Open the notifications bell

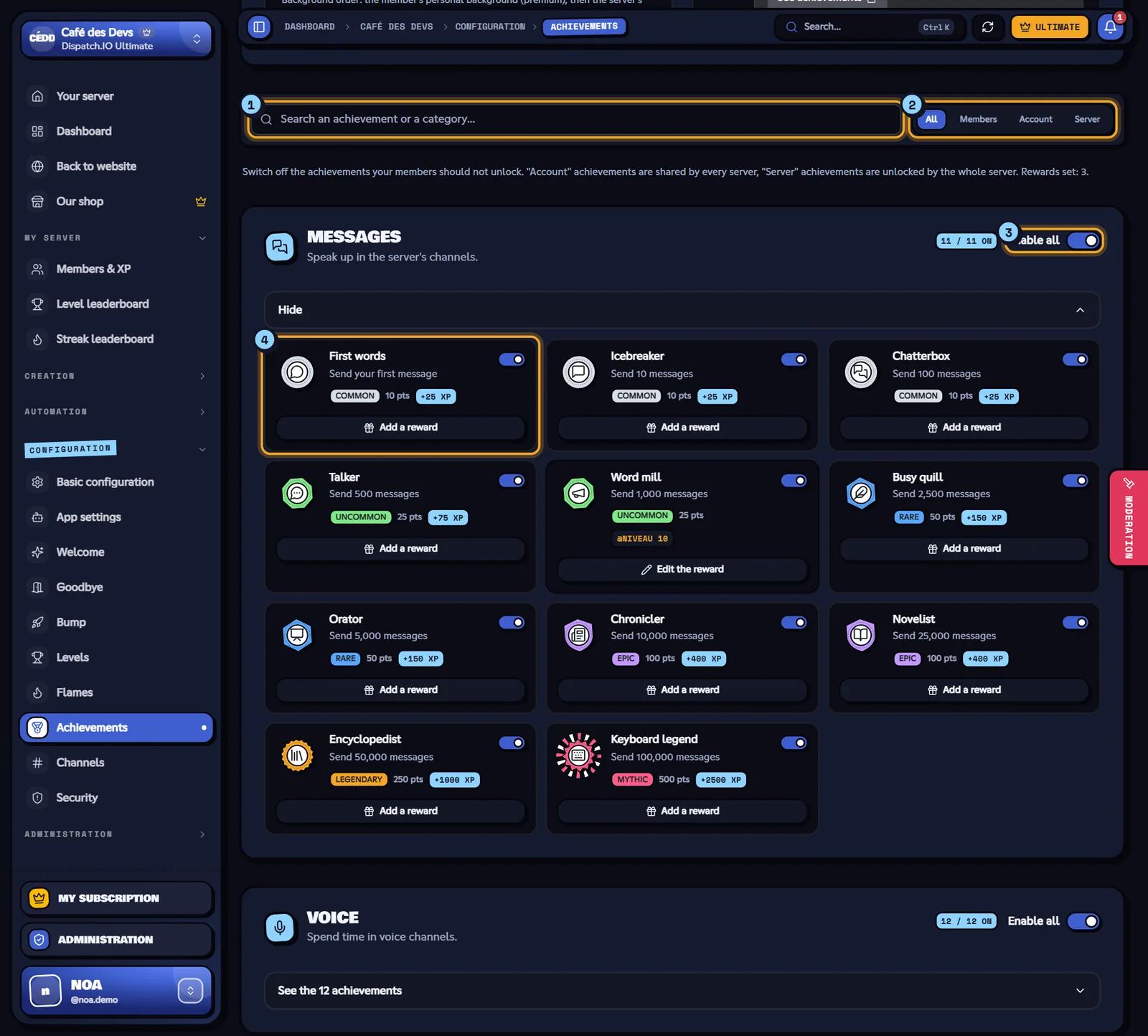coord(1110,27)
